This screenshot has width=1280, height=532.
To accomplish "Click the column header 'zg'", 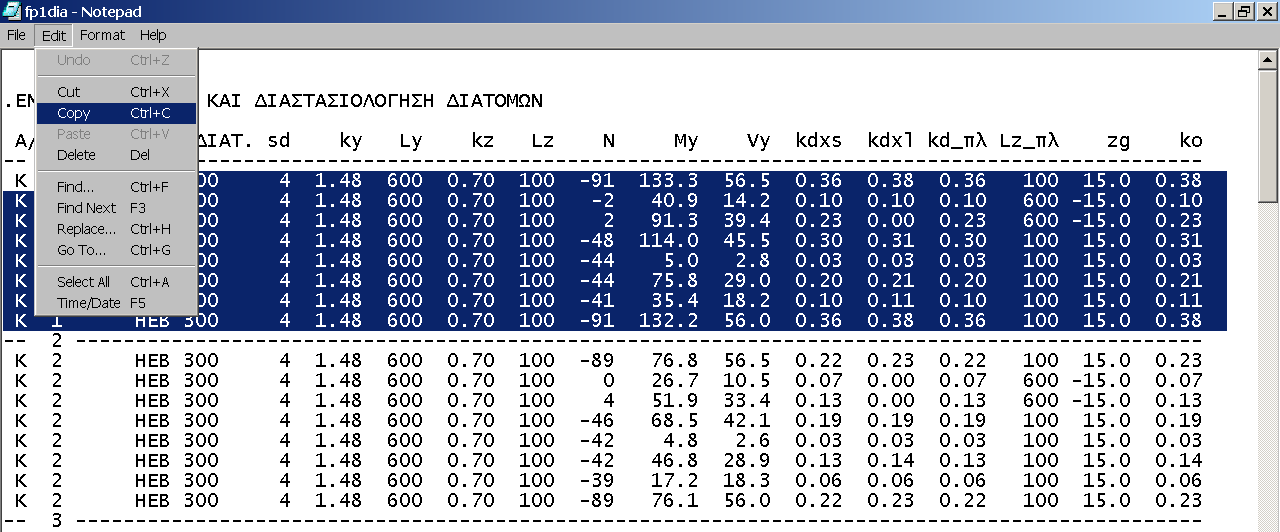I will [x=1118, y=141].
